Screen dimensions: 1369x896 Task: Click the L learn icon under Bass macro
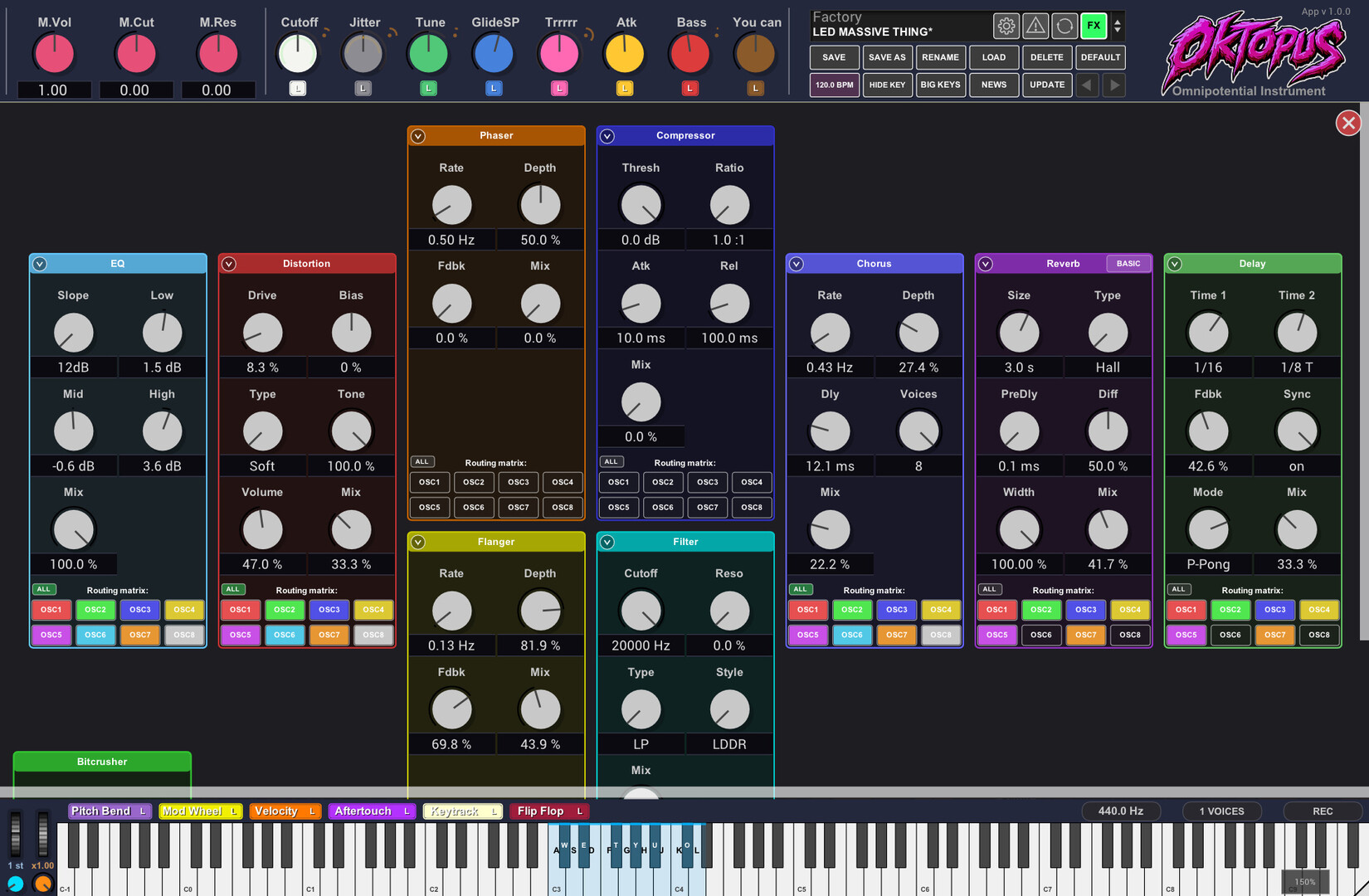tap(689, 88)
